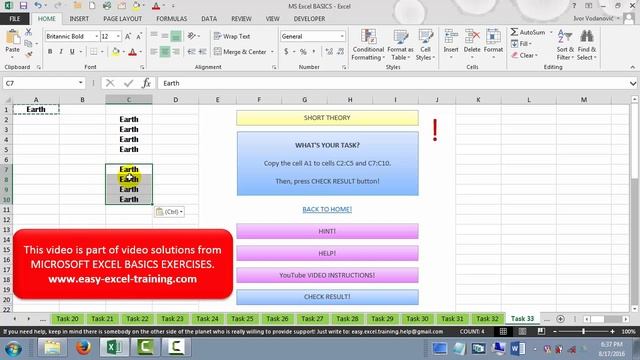The height and width of the screenshot is (360, 640).
Task: Click the Excel Help question mark
Action: click(574, 6)
